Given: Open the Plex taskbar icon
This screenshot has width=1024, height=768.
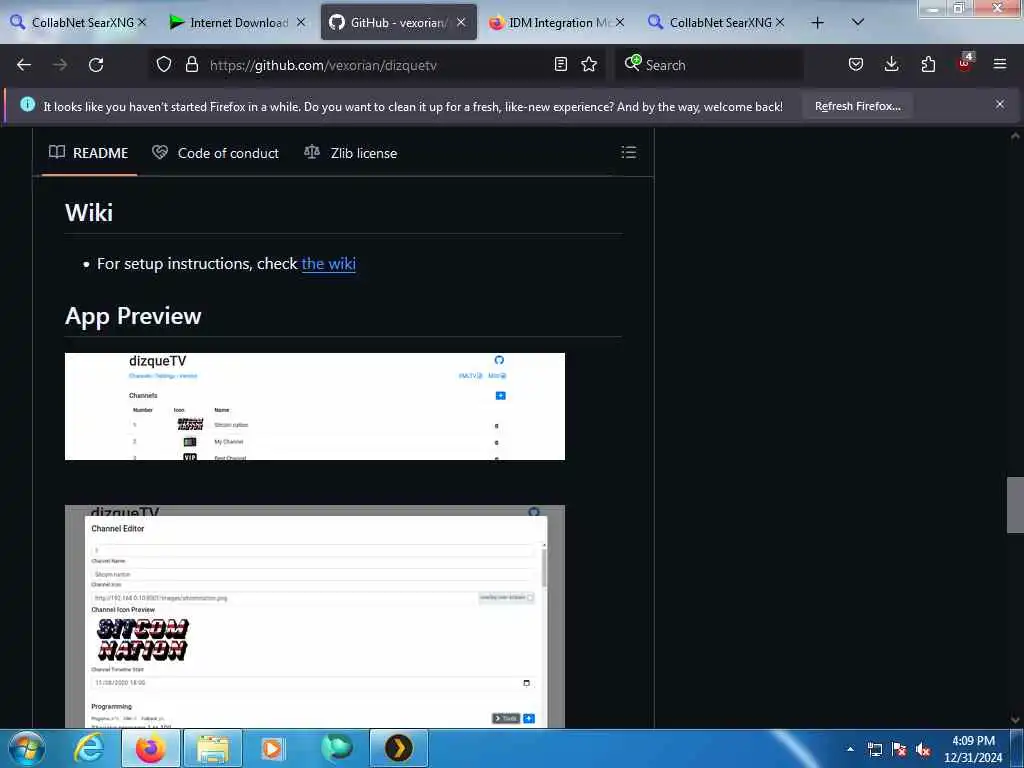Looking at the screenshot, I should point(398,748).
